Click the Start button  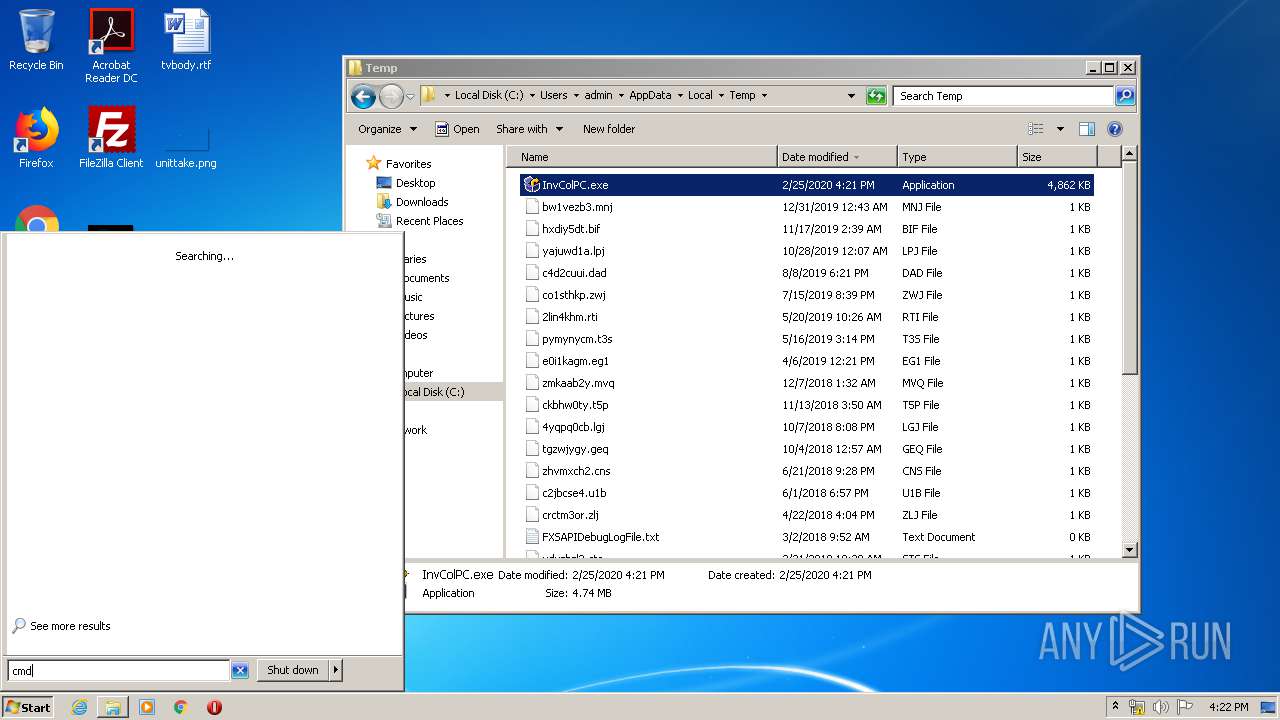pyautogui.click(x=28, y=707)
